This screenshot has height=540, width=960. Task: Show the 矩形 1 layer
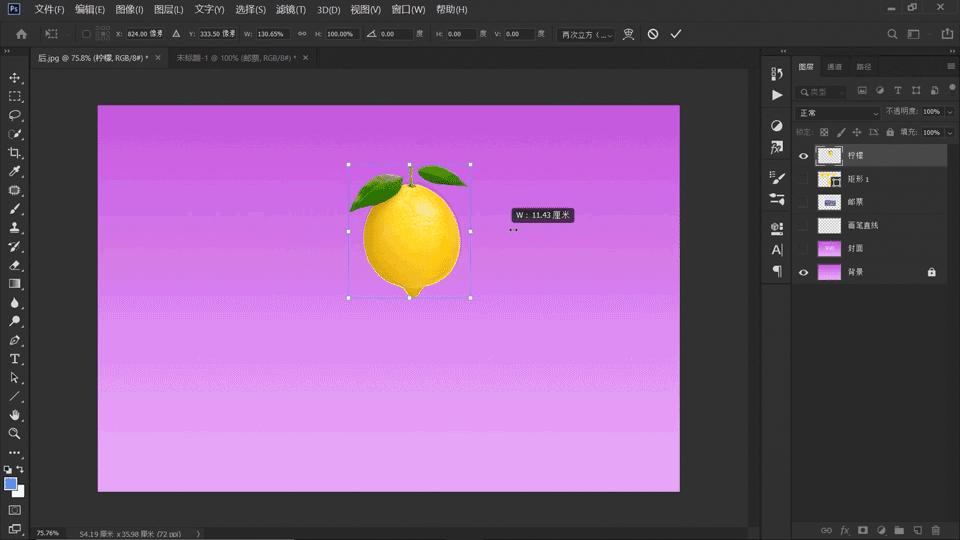(803, 179)
